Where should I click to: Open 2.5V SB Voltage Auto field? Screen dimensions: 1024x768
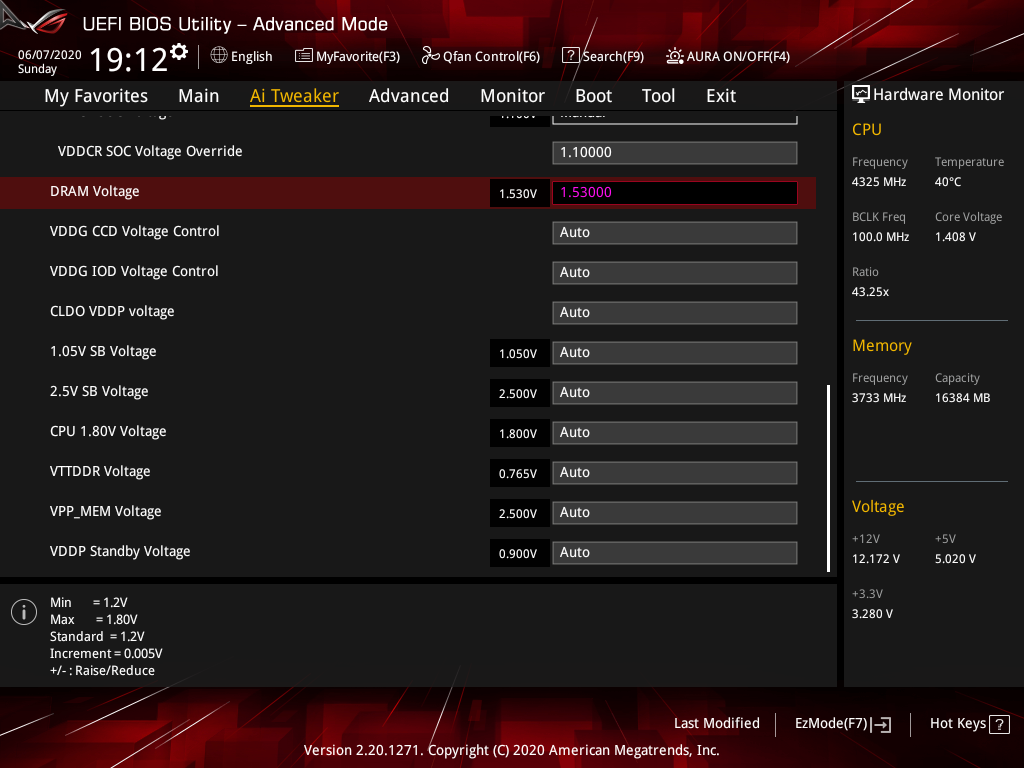coord(675,392)
